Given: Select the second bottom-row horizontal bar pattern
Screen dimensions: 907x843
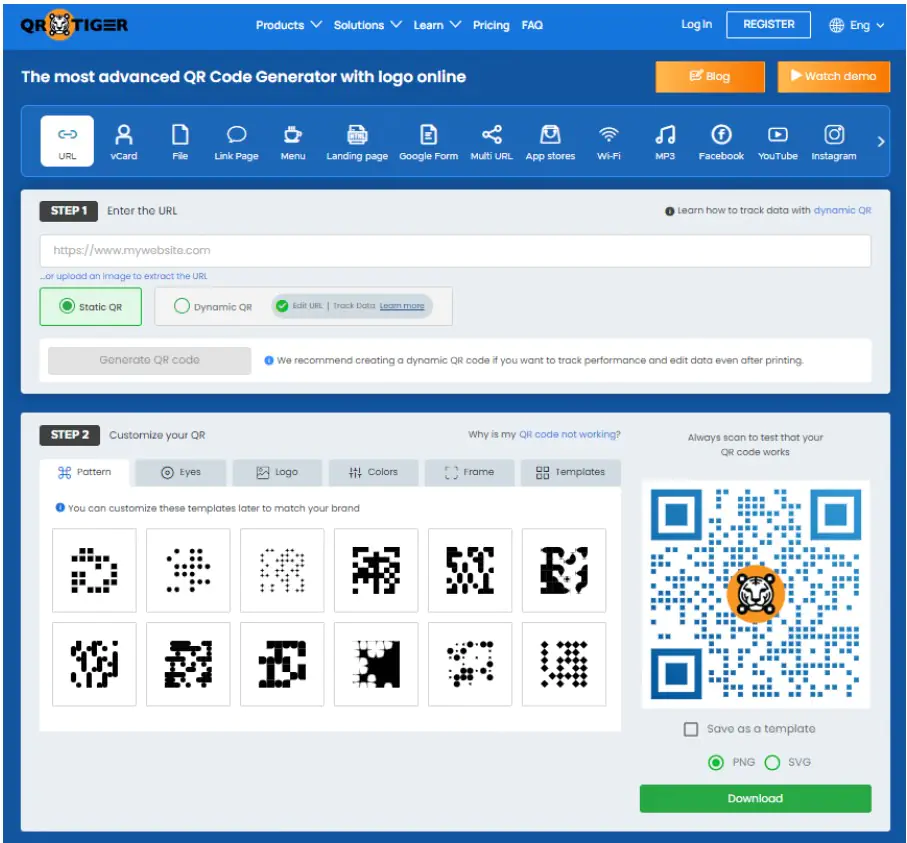Looking at the screenshot, I should (x=188, y=664).
